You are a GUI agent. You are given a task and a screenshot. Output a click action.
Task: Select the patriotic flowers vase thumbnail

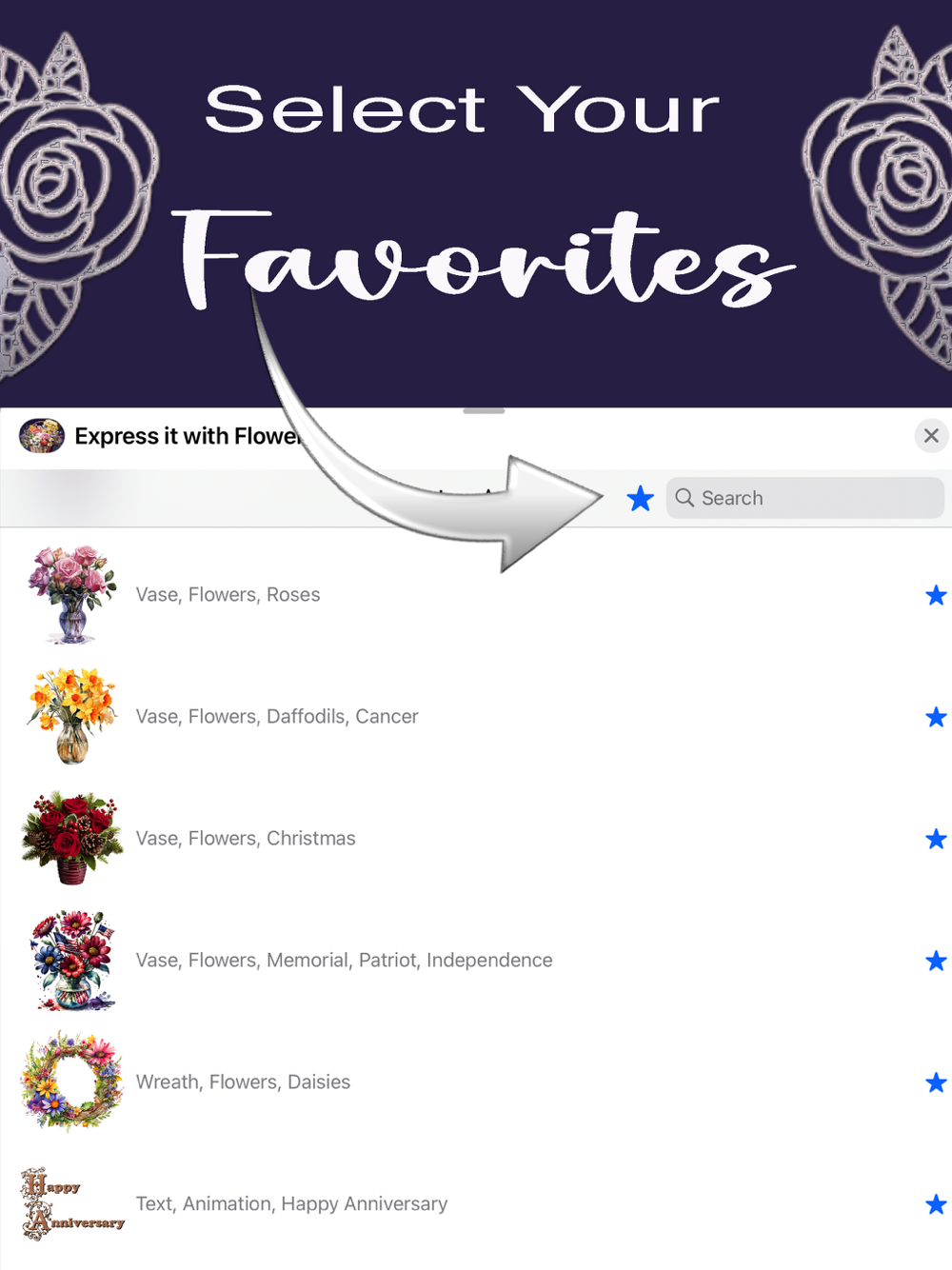click(72, 960)
